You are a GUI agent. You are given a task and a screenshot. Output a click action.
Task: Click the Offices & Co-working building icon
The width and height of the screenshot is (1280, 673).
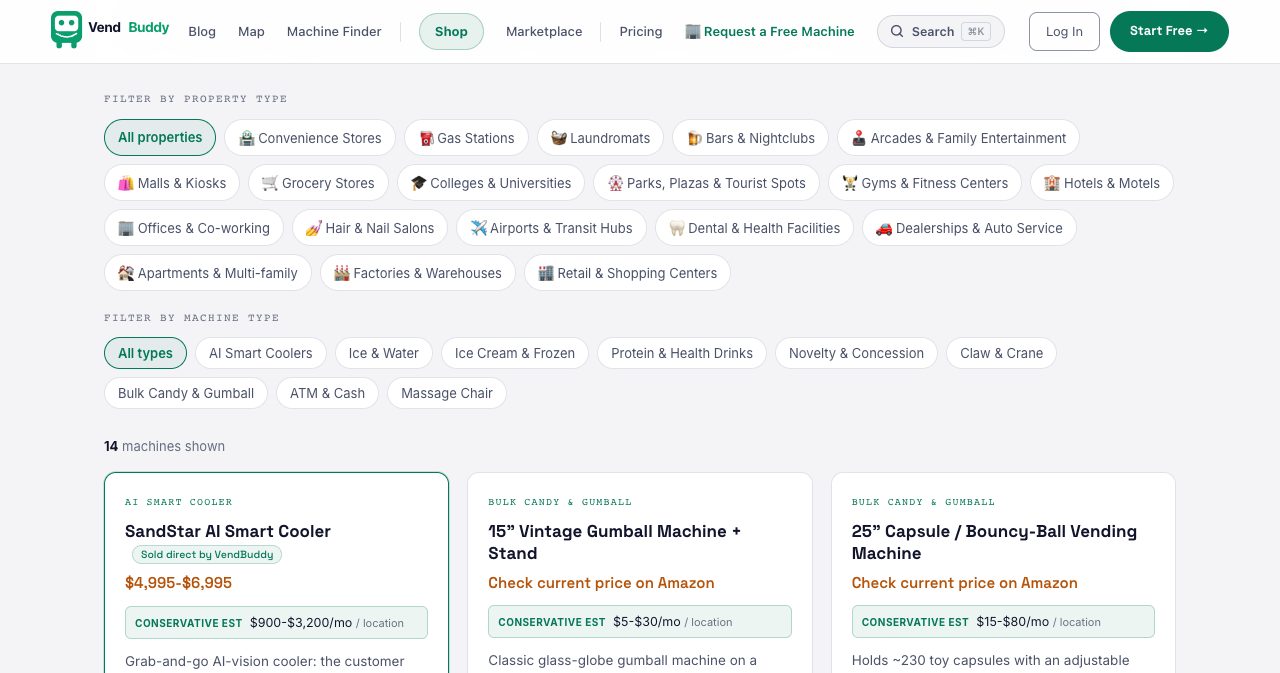126,228
